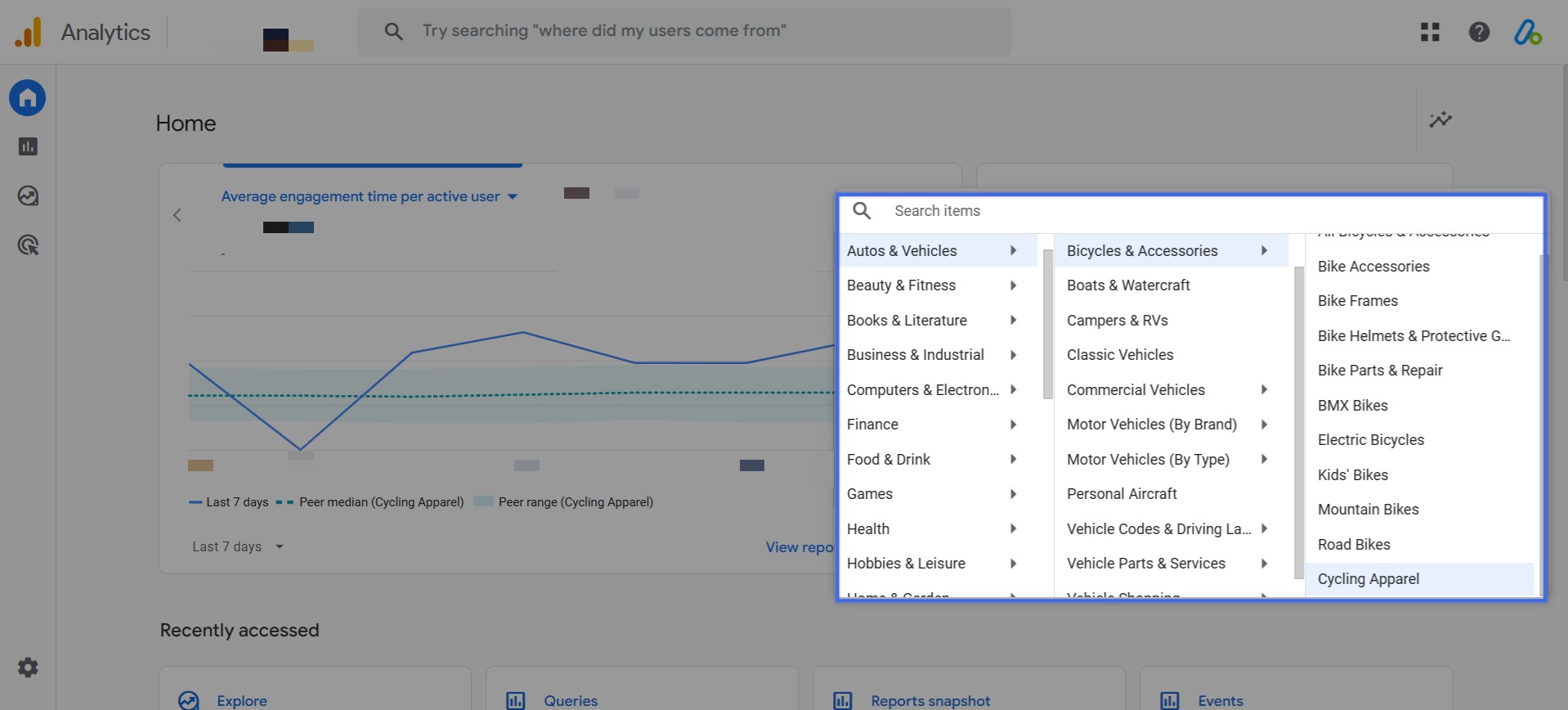
Task: Open the Reports snapshot link
Action: coord(930,701)
